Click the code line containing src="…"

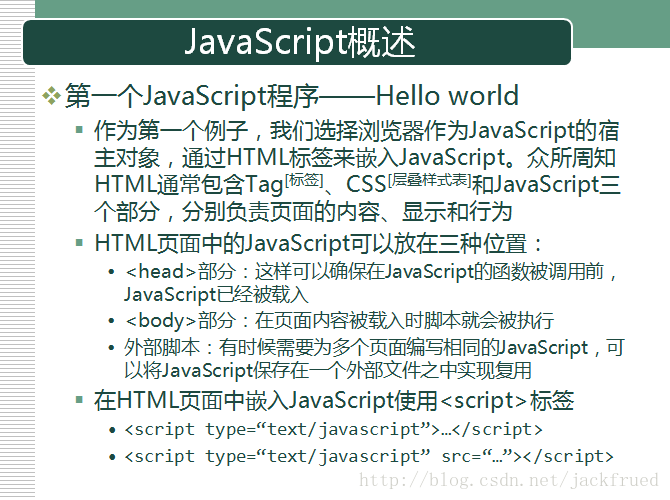point(369,456)
